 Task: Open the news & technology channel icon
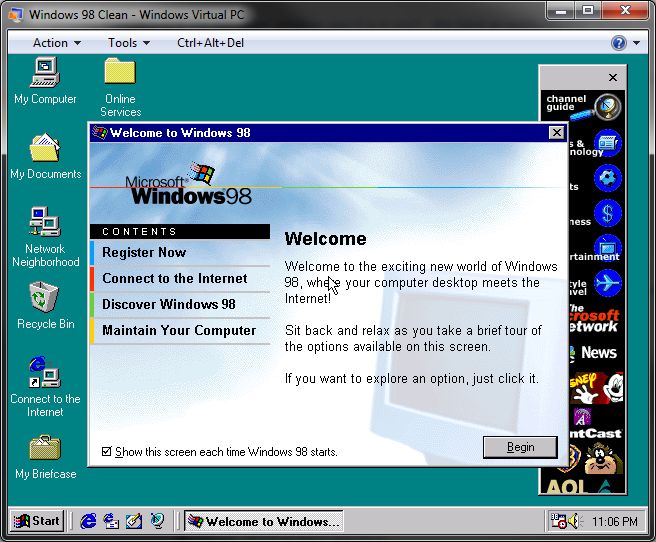(607, 143)
